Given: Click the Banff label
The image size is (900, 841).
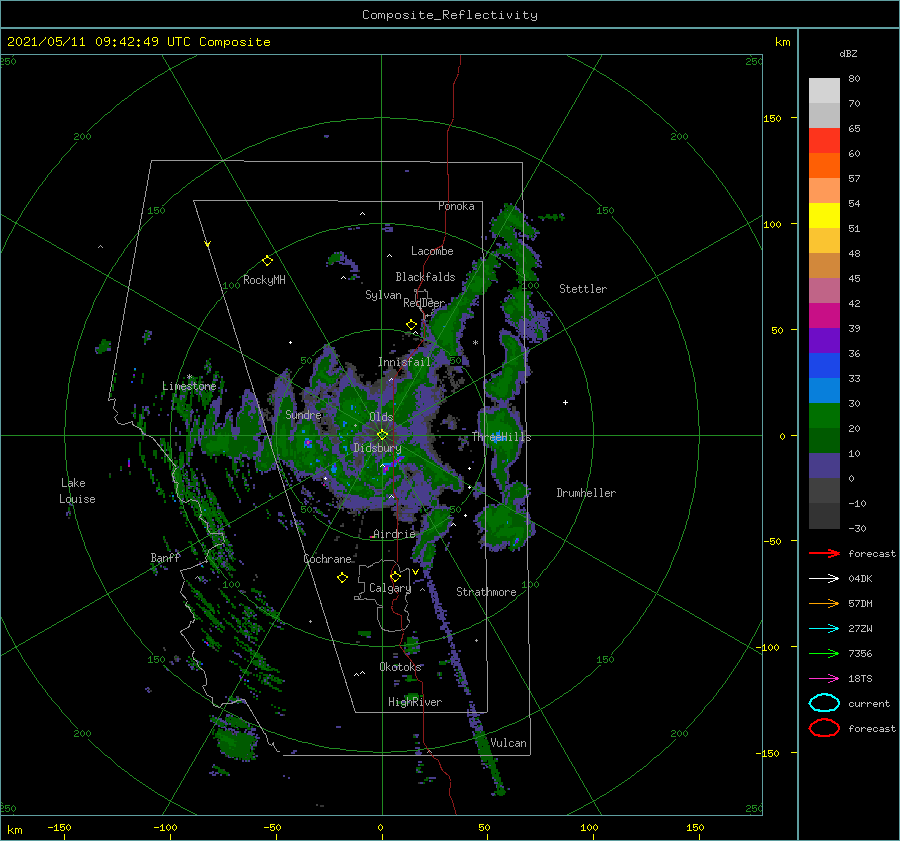Looking at the screenshot, I should [x=165, y=557].
